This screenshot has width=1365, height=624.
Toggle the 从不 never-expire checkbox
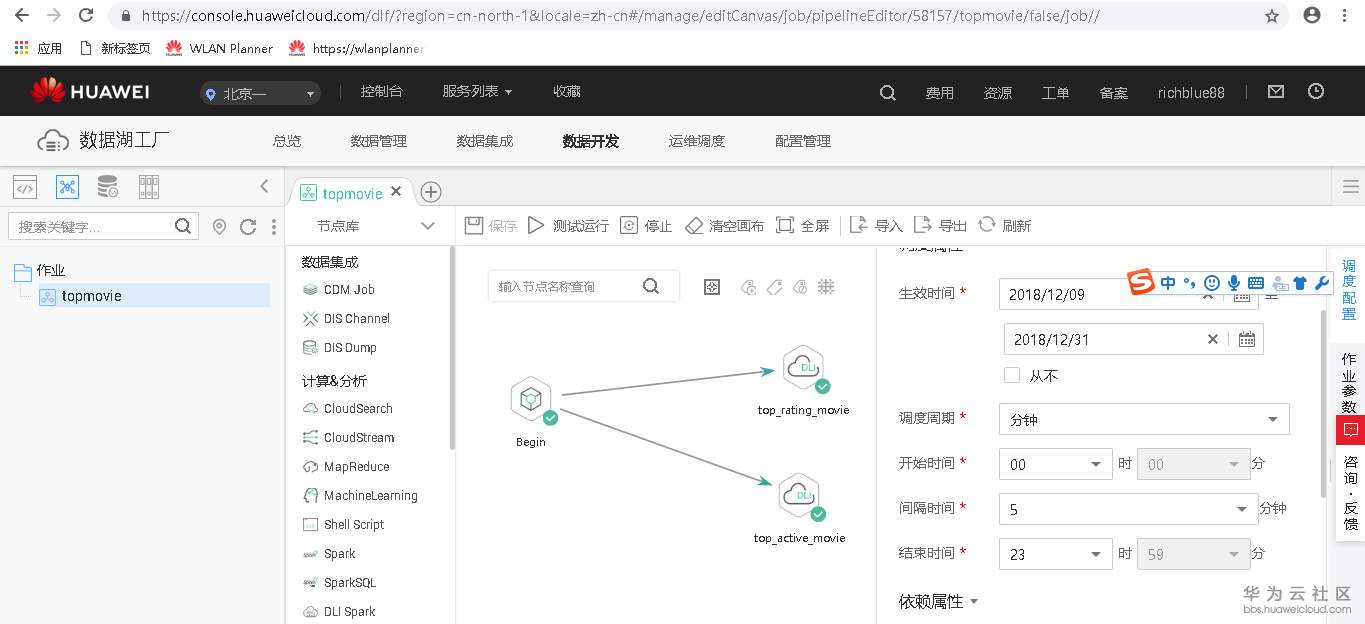[x=1012, y=375]
